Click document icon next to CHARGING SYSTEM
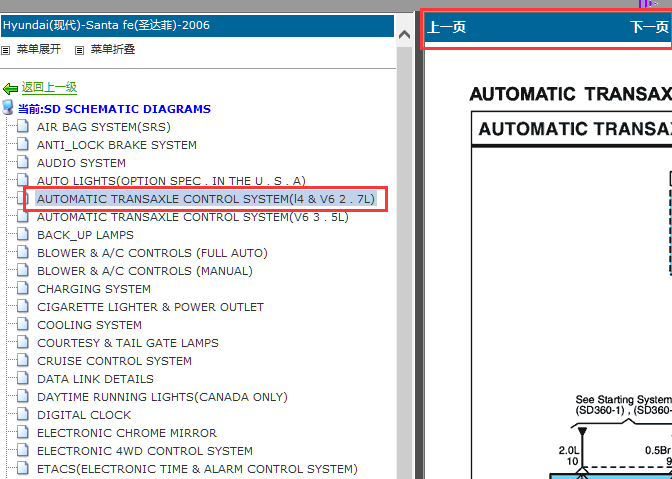This screenshot has height=479, width=672. coord(23,288)
